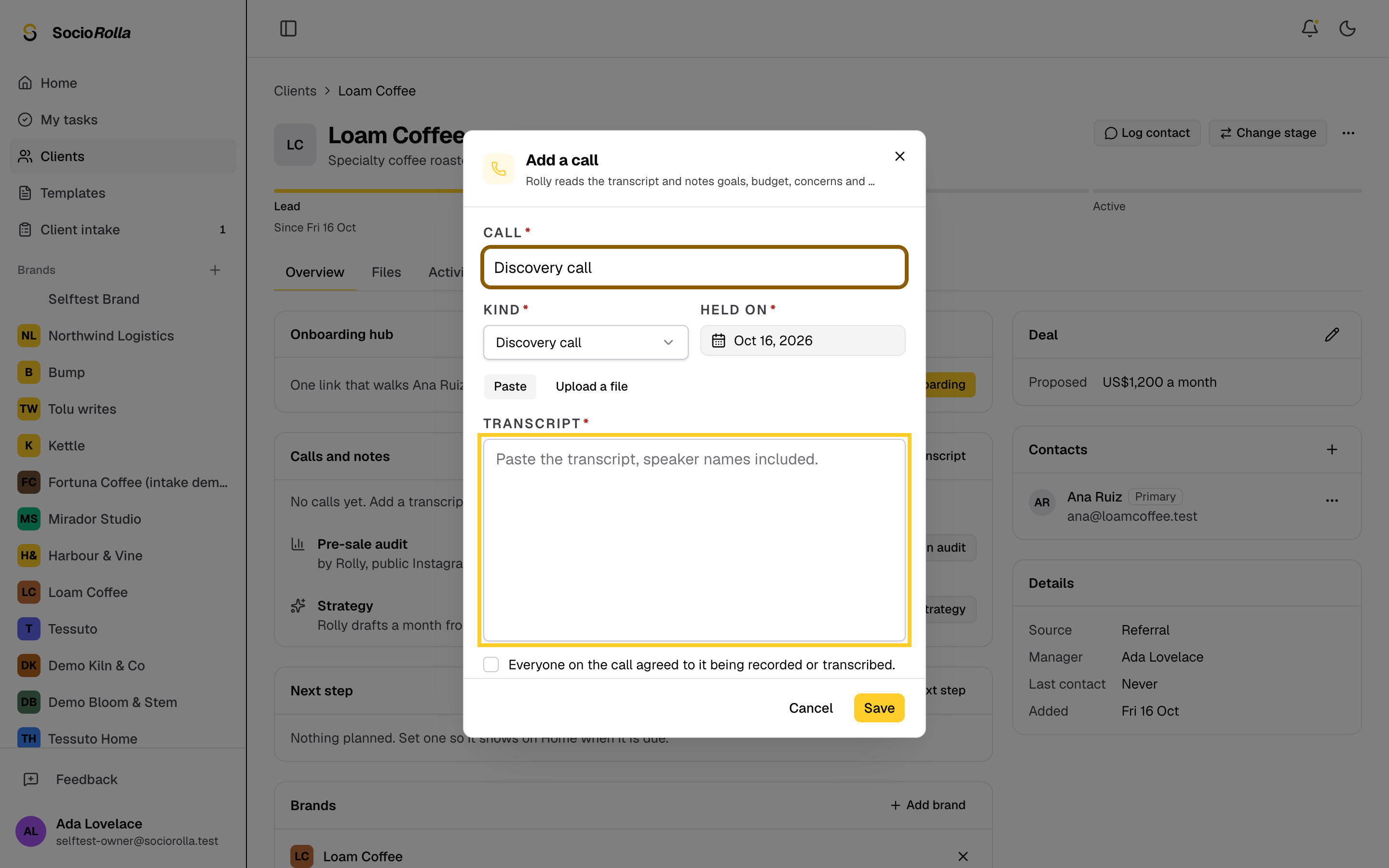Select Tessuto brand
This screenshot has height=868, width=1389.
123,629
